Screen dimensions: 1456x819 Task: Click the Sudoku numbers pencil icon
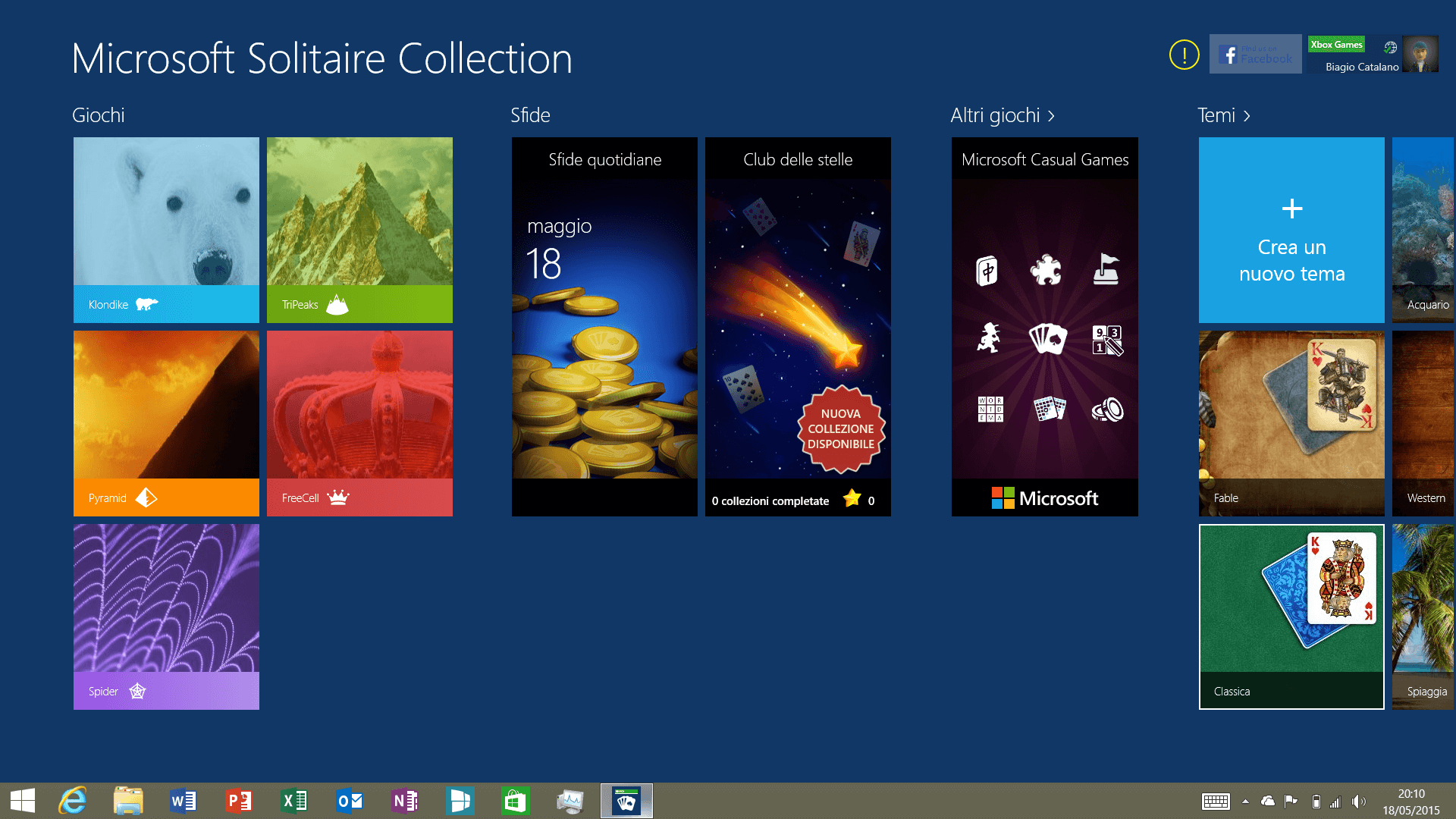click(x=1107, y=340)
